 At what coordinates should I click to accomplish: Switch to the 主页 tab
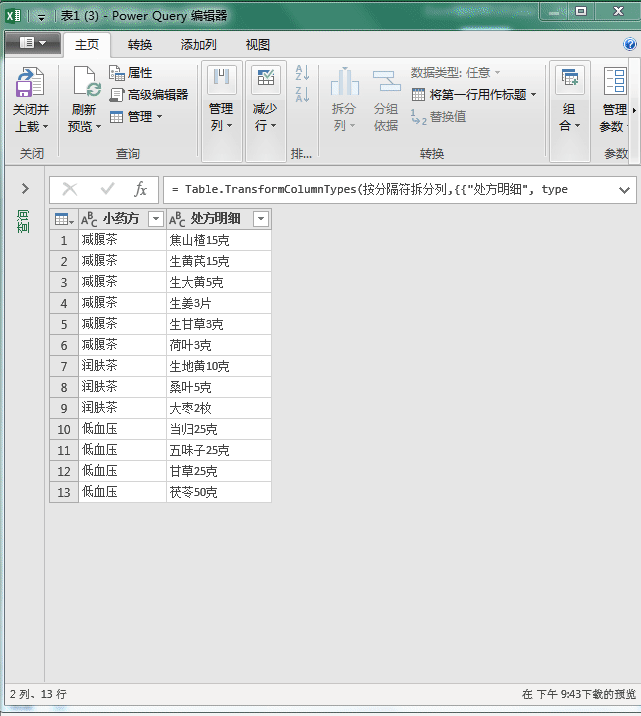point(87,45)
